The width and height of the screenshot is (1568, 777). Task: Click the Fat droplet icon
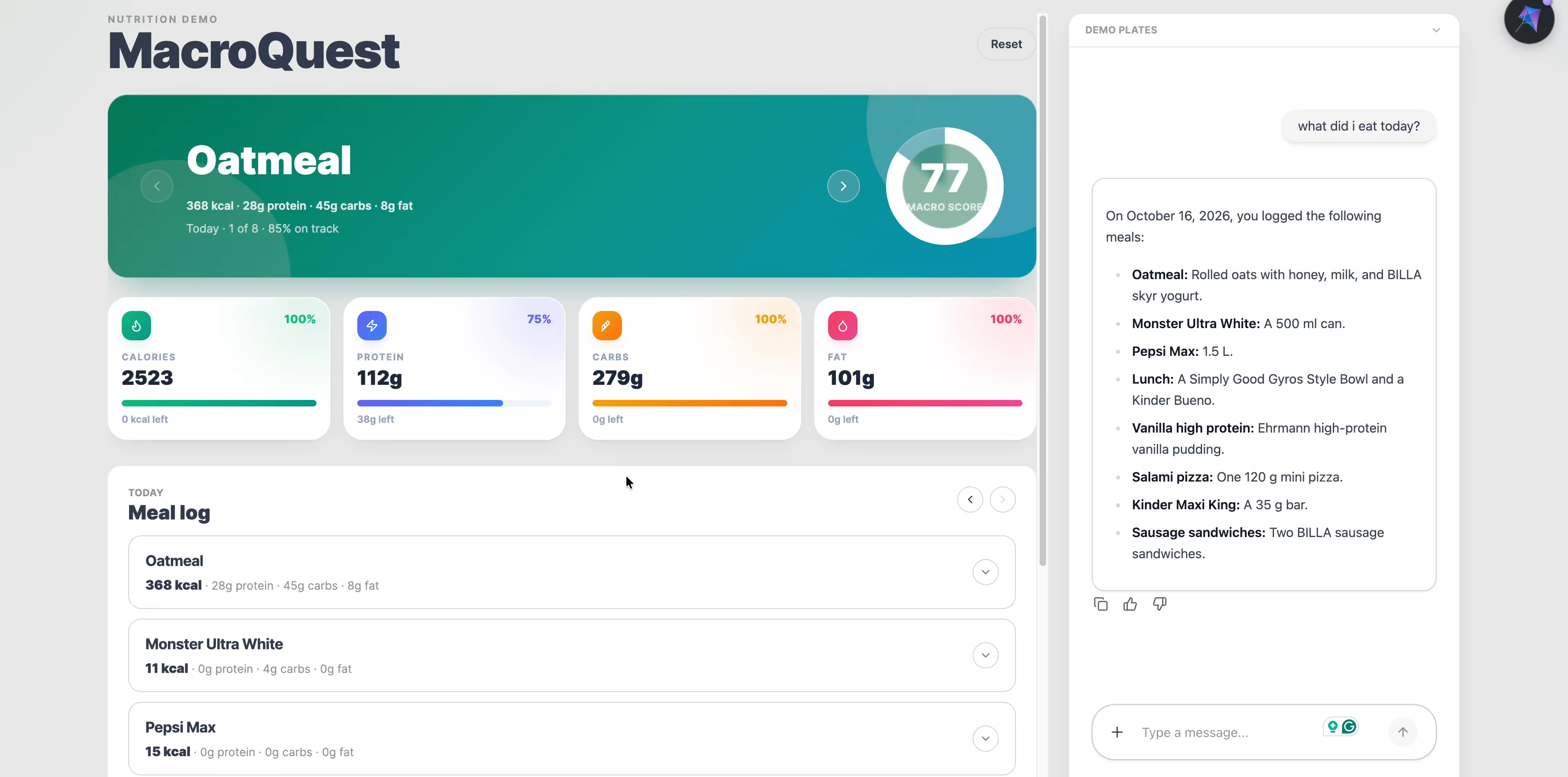842,326
